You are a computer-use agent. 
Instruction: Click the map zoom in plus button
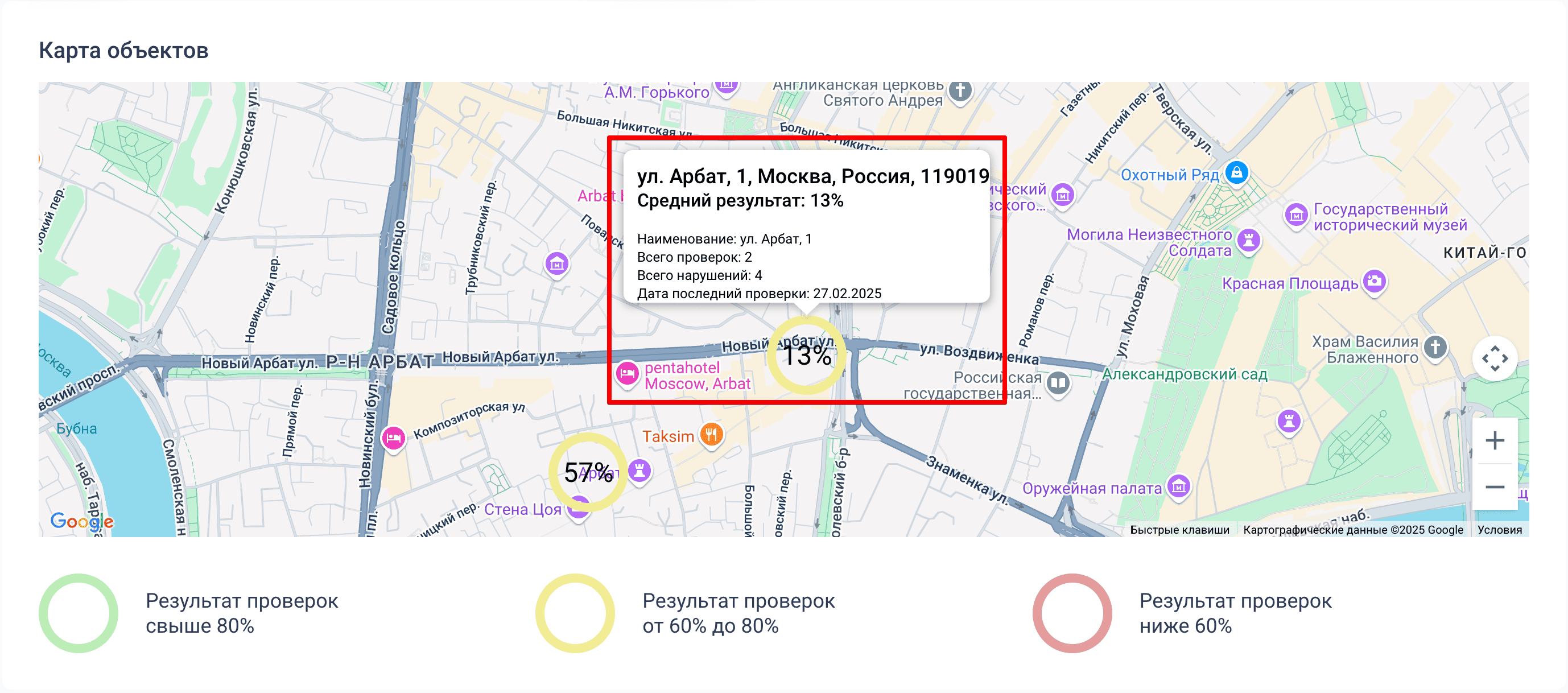1495,440
